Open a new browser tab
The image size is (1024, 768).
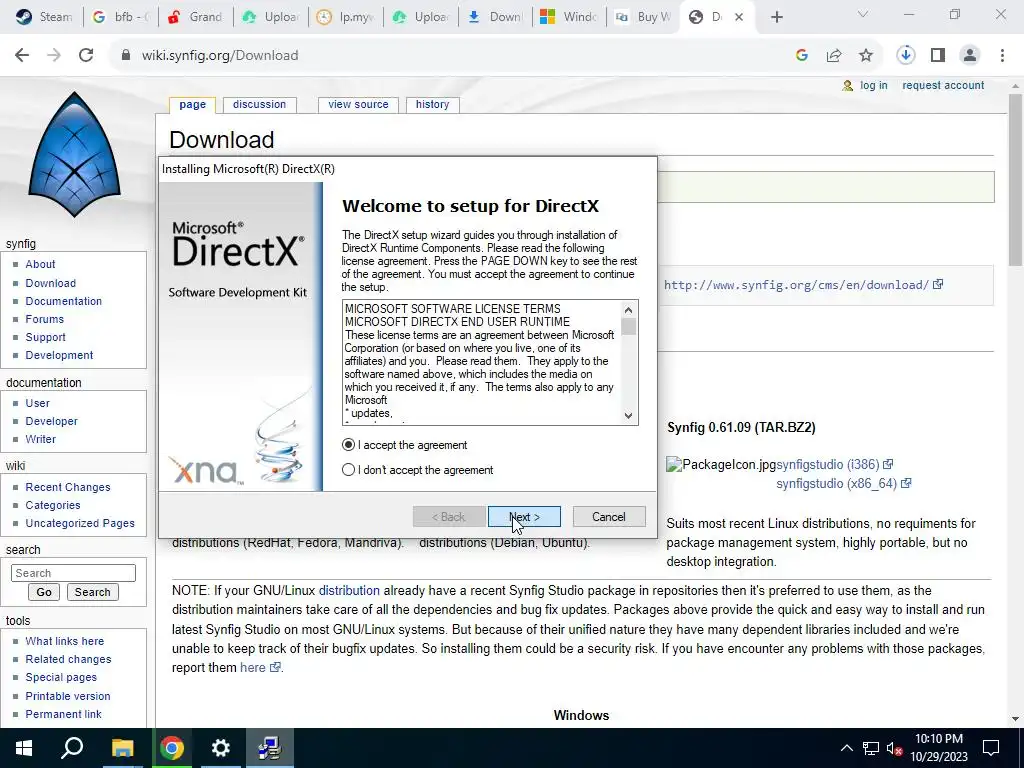tap(776, 17)
